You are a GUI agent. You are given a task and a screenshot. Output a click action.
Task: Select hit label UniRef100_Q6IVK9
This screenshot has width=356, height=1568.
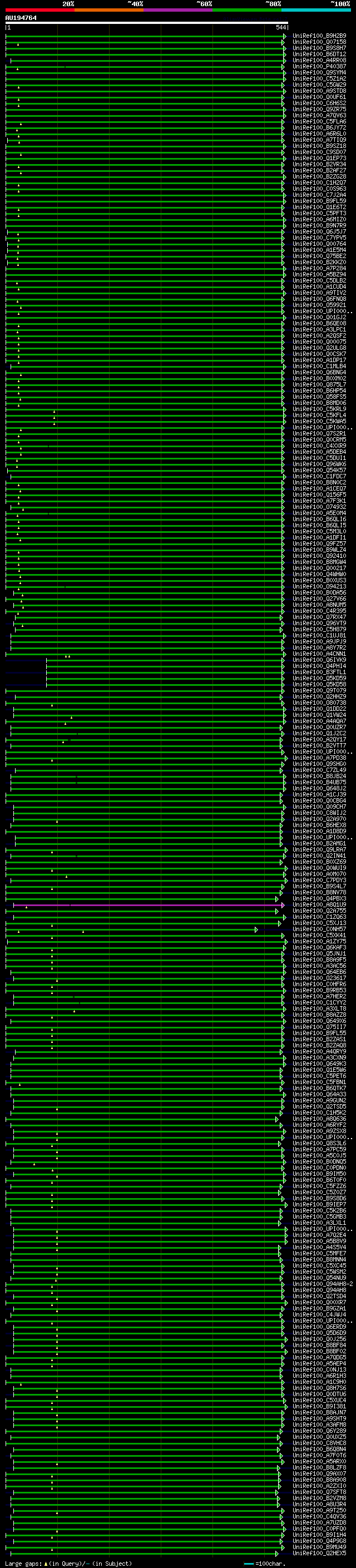319,660
